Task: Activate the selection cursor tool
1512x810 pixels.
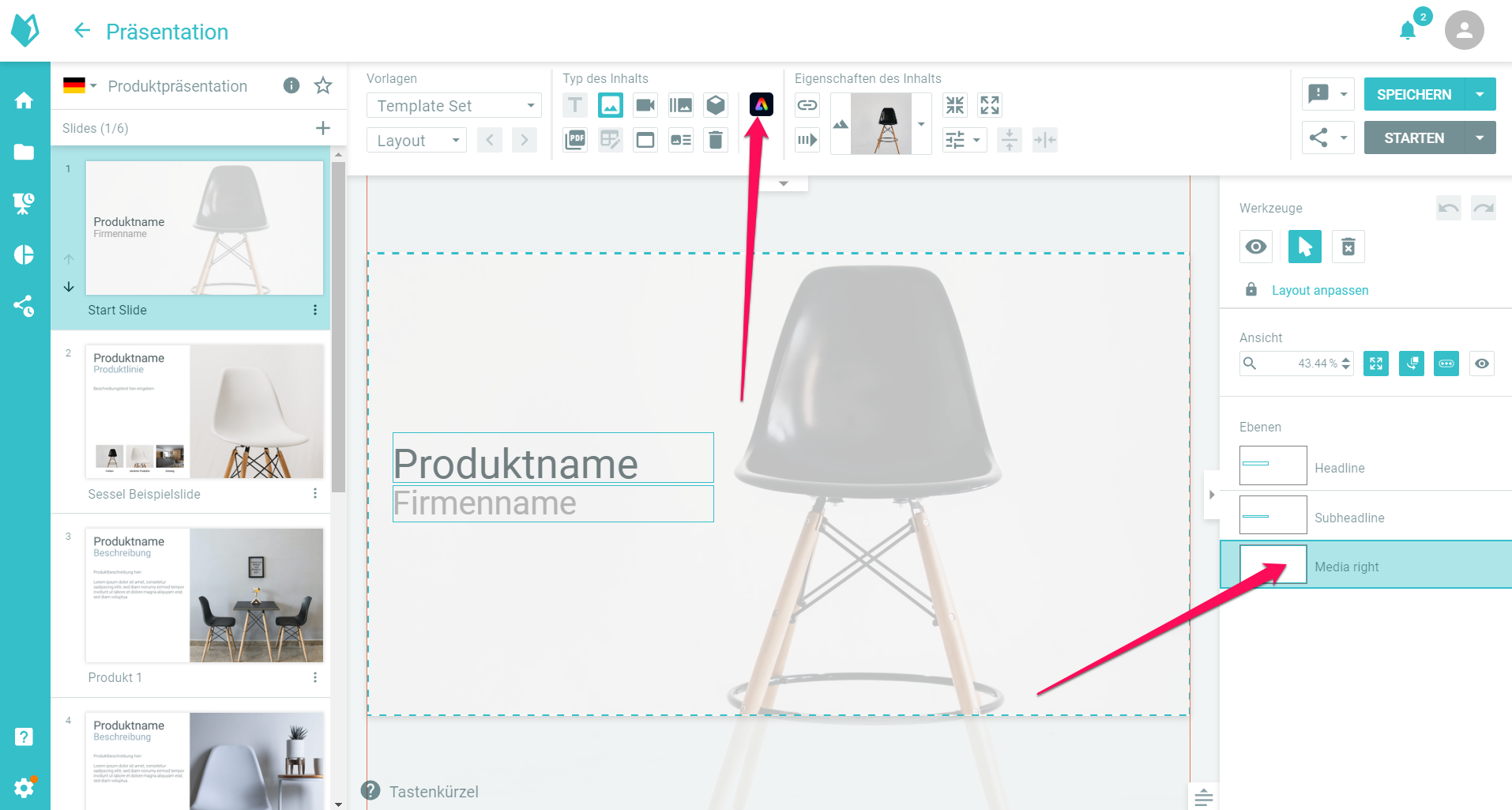Action: click(x=1305, y=247)
